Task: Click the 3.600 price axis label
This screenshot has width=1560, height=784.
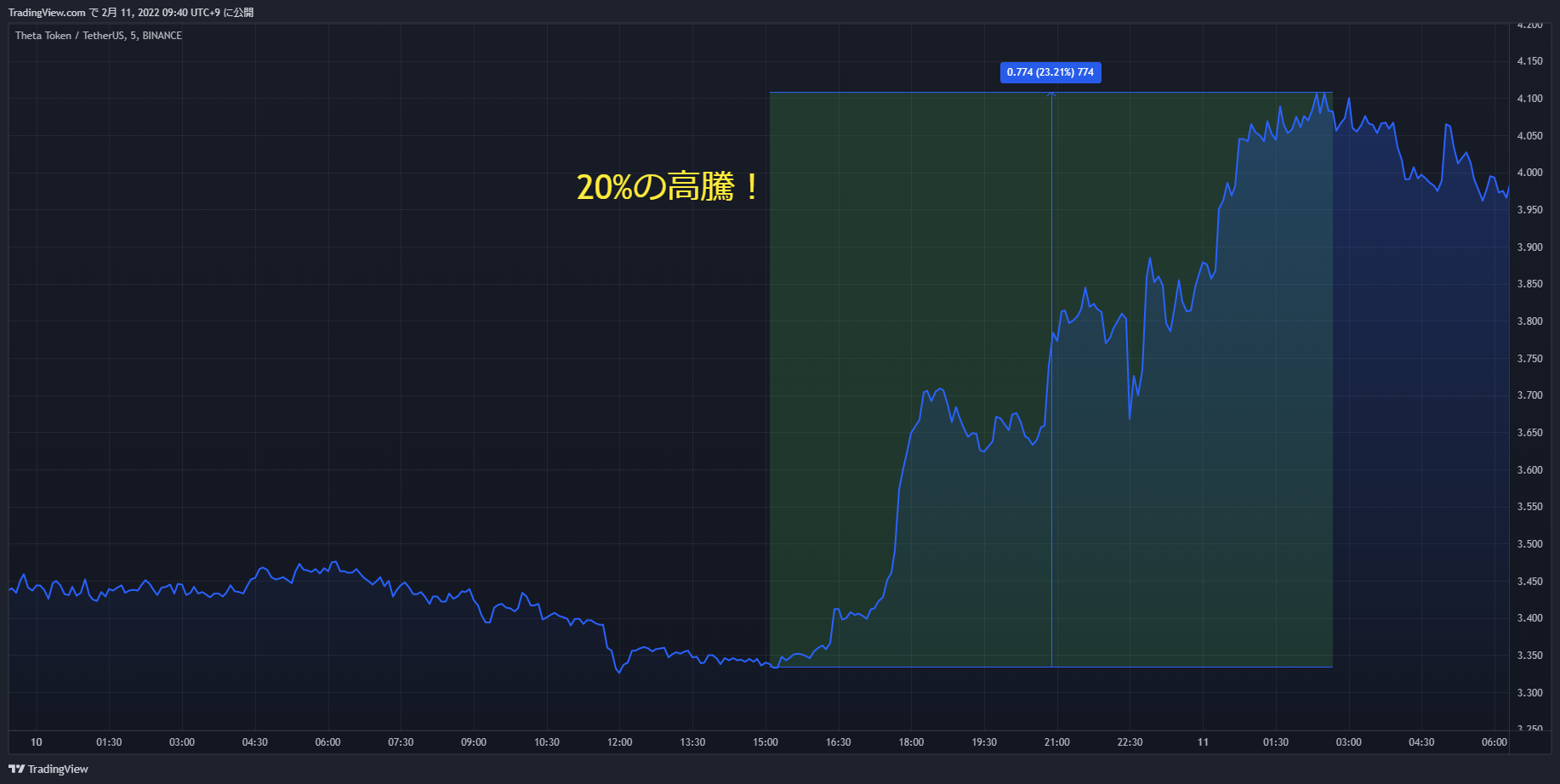Action: click(1529, 470)
